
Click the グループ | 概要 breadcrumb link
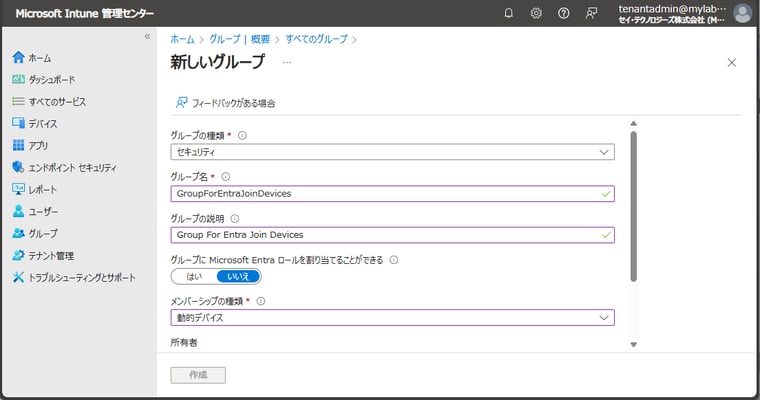point(239,39)
